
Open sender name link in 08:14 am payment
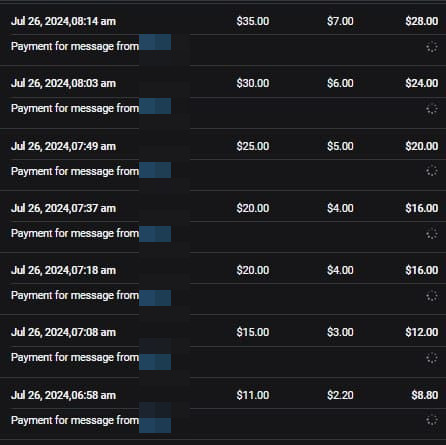155,42
